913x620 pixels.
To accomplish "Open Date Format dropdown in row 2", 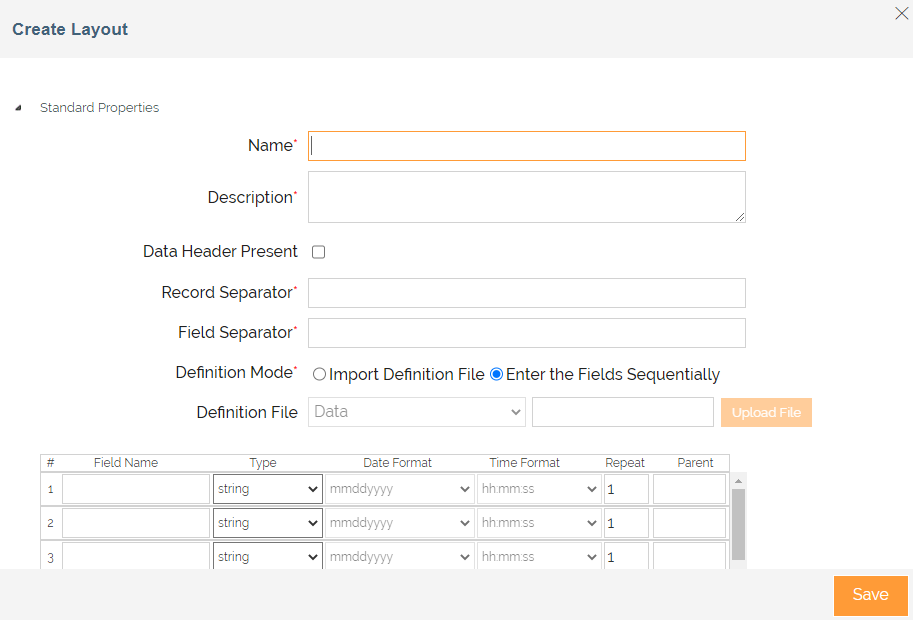I will 399,523.
